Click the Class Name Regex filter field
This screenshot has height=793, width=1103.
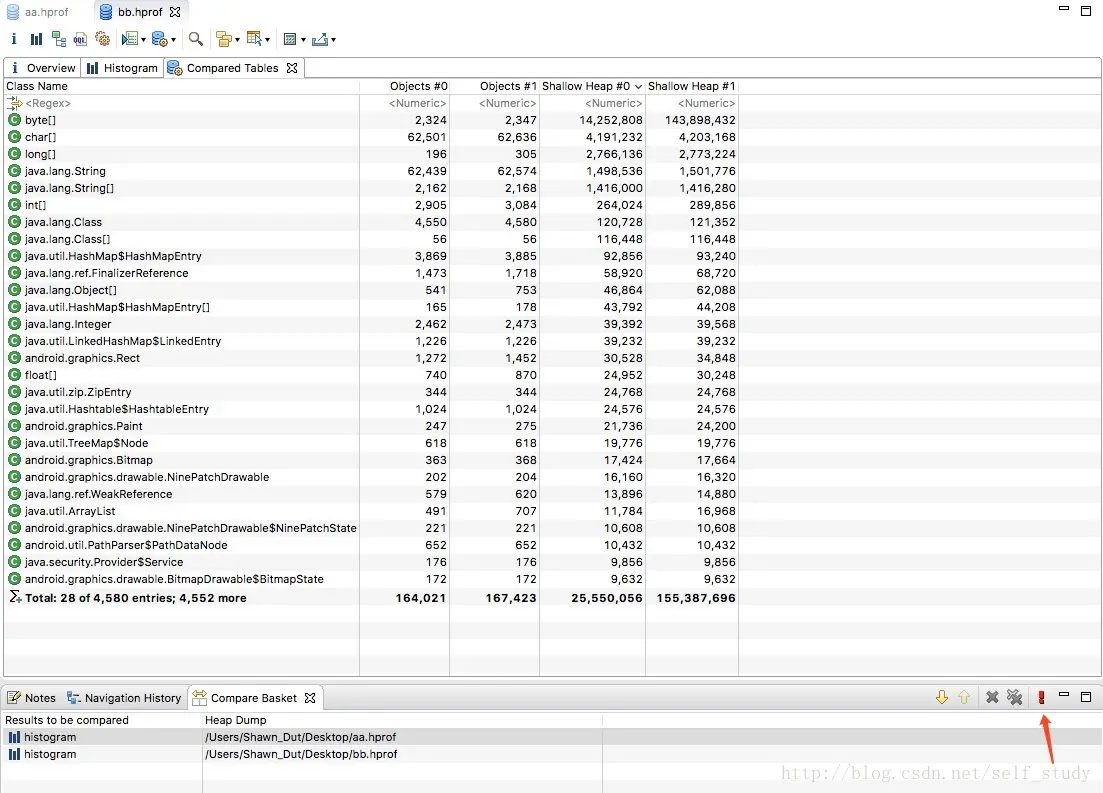tap(181, 103)
